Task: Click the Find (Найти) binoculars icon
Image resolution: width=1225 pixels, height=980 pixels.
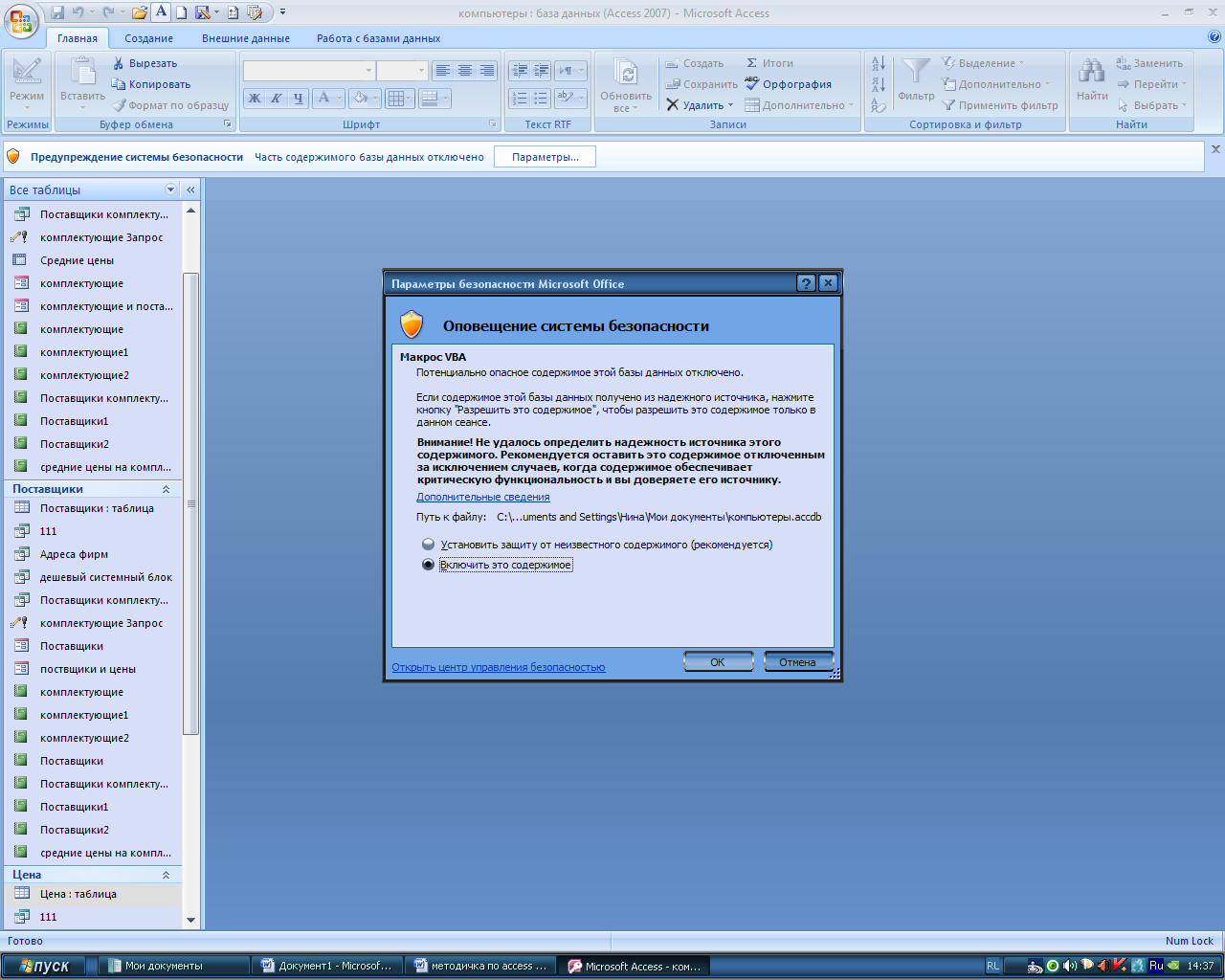Action: (1092, 72)
